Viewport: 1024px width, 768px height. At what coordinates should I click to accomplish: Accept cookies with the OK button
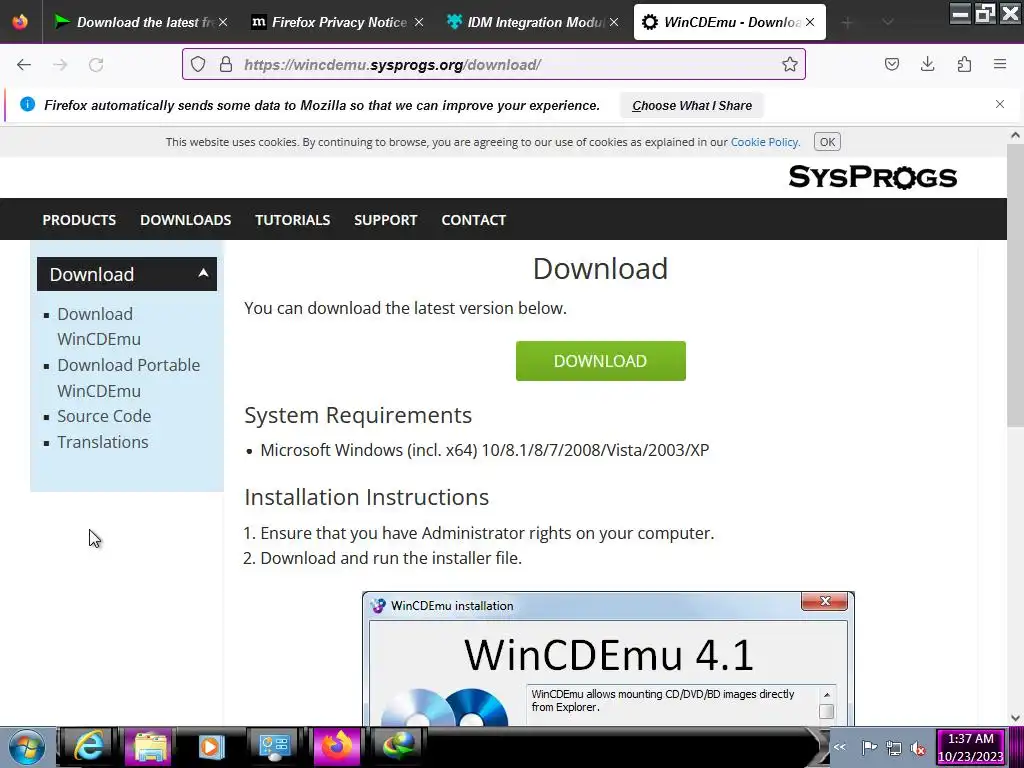coord(827,142)
